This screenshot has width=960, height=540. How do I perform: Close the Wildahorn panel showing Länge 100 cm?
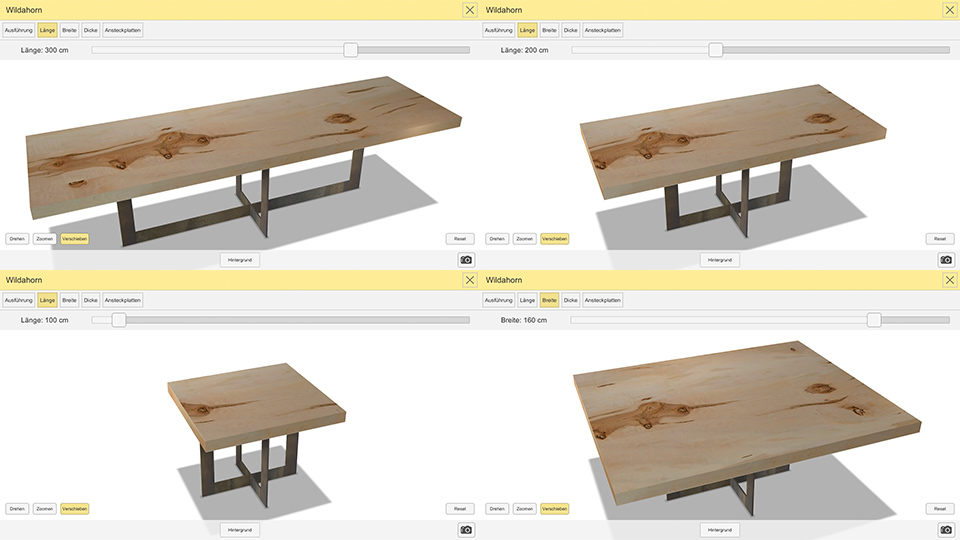tap(470, 280)
